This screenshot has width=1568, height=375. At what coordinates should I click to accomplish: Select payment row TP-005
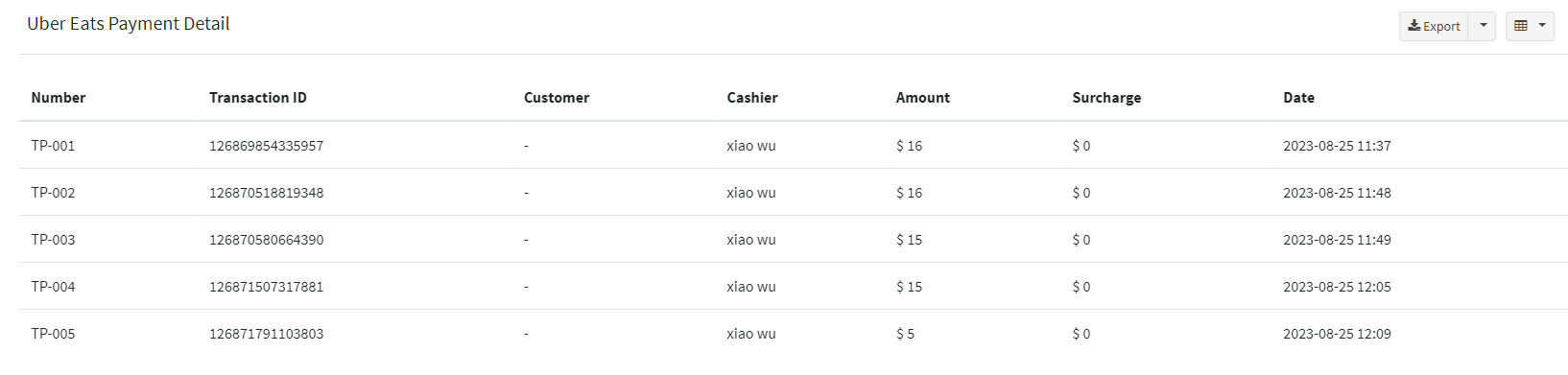click(x=794, y=334)
